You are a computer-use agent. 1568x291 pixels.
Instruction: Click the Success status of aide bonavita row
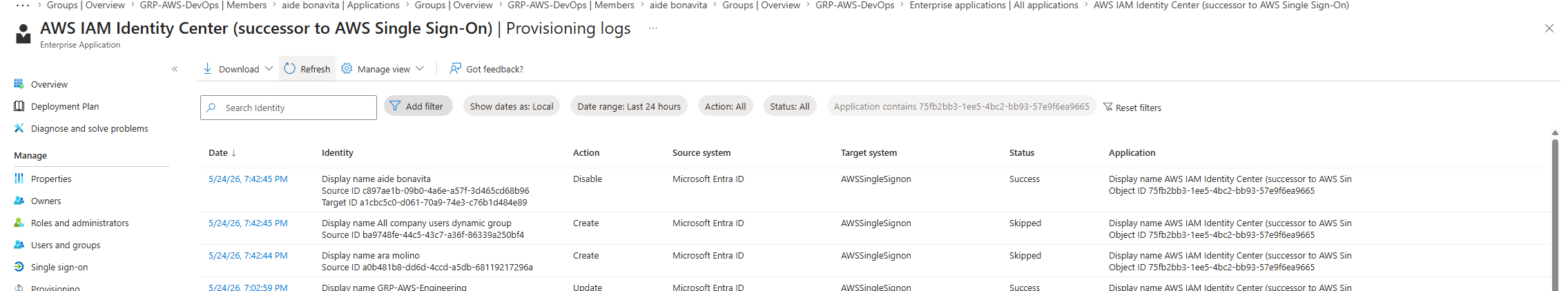pos(1024,179)
